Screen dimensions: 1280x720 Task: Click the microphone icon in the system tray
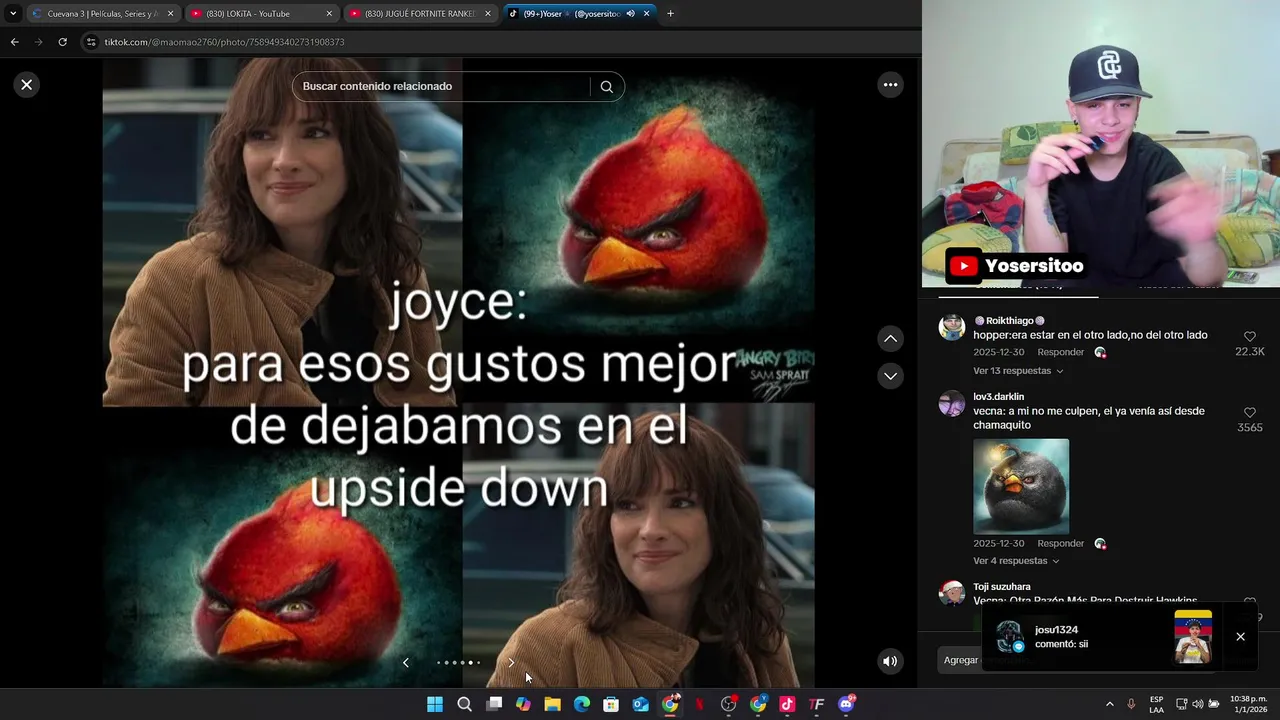(x=1131, y=704)
